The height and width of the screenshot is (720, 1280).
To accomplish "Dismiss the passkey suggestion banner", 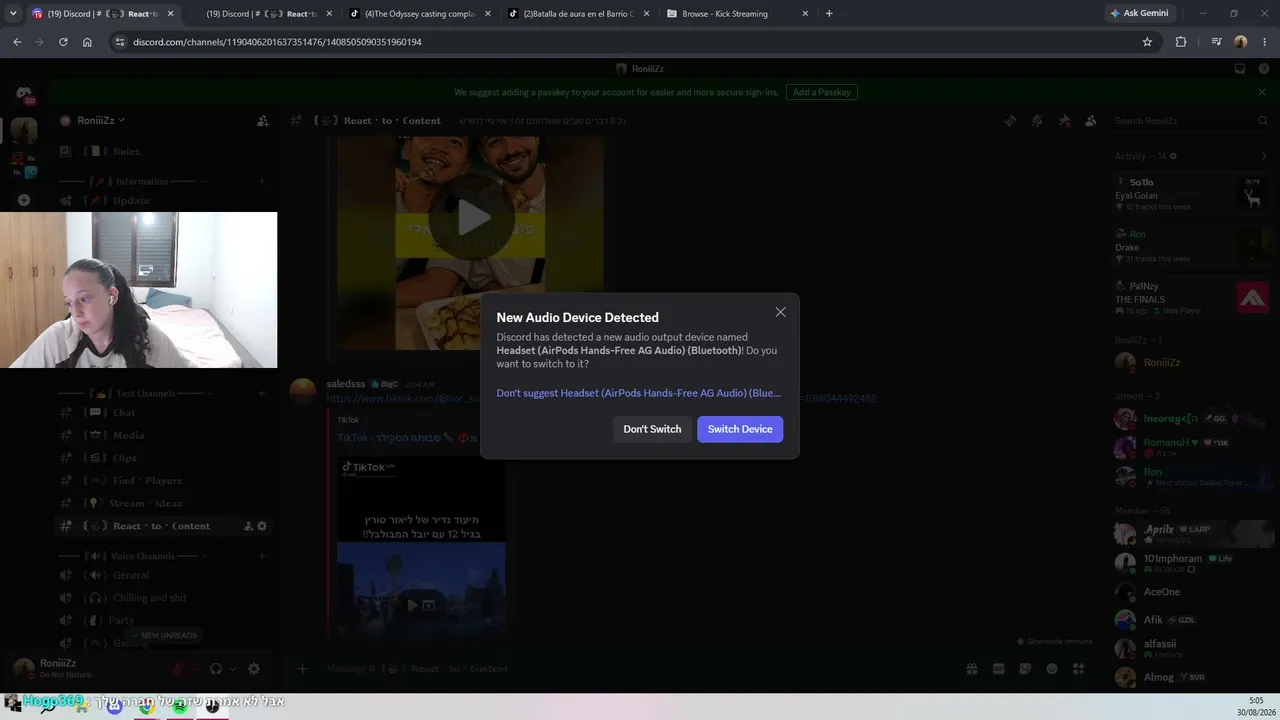I will pyautogui.click(x=1262, y=92).
